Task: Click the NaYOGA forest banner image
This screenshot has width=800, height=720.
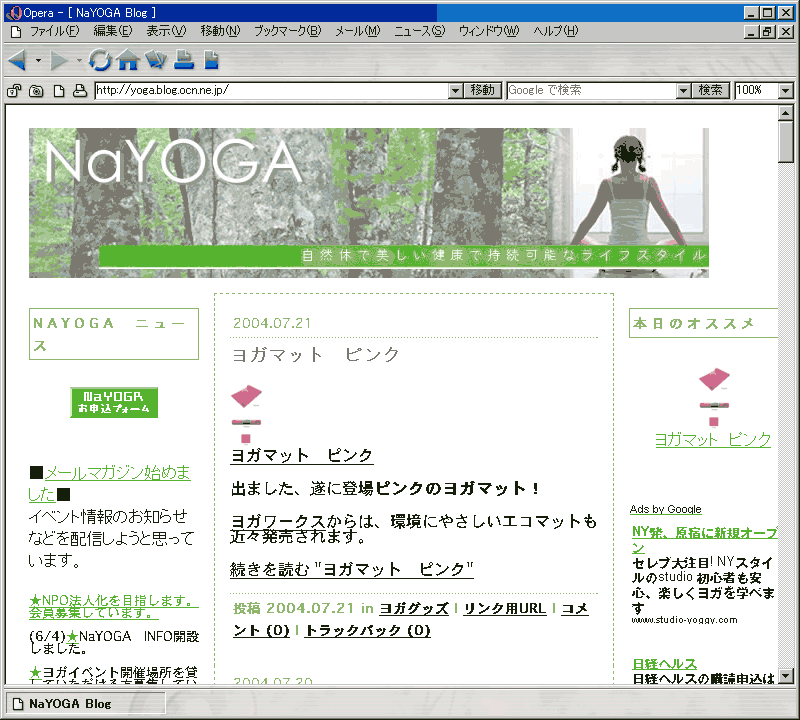Action: 369,203
